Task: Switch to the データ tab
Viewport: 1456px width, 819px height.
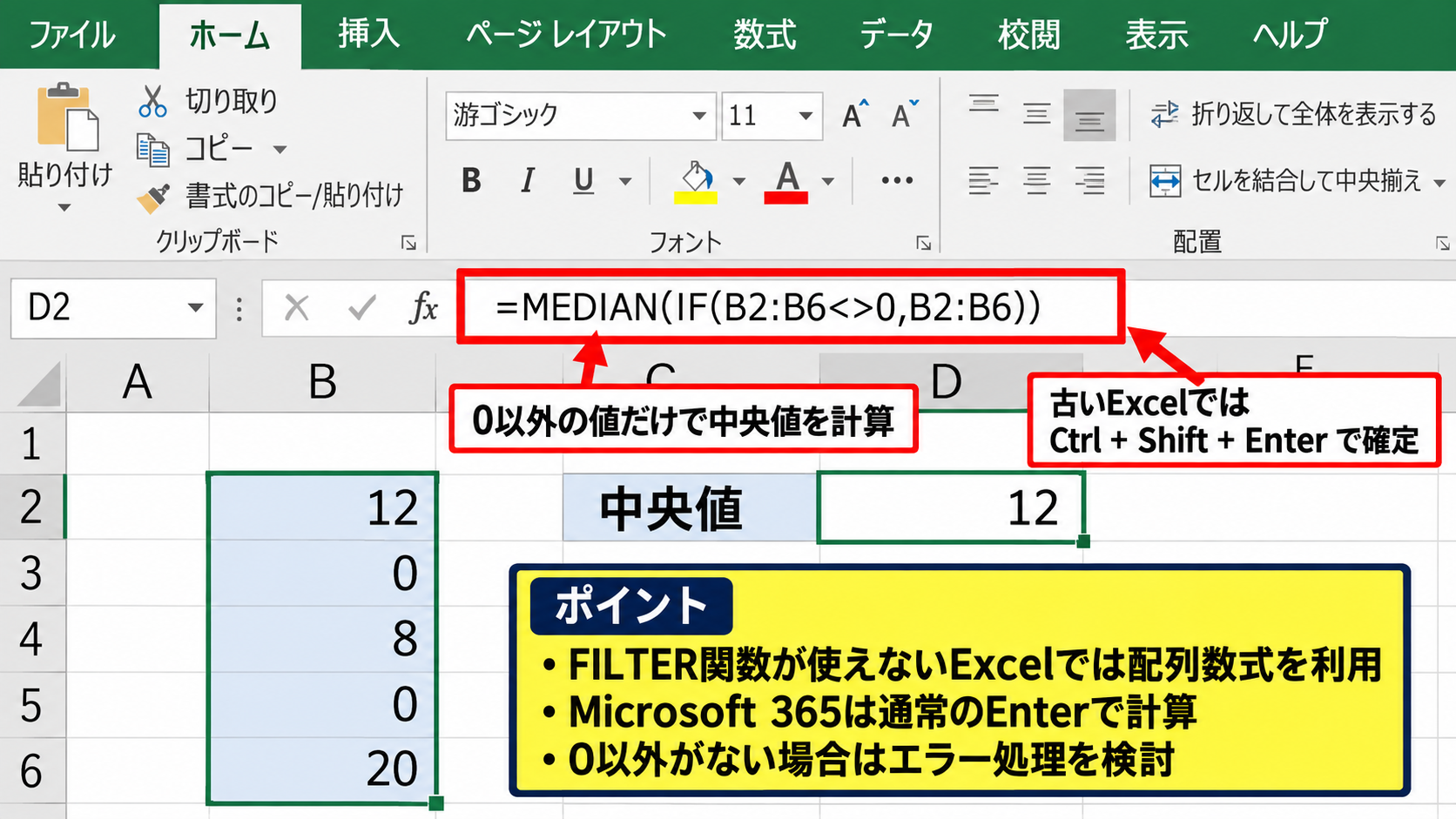Action: (896, 35)
